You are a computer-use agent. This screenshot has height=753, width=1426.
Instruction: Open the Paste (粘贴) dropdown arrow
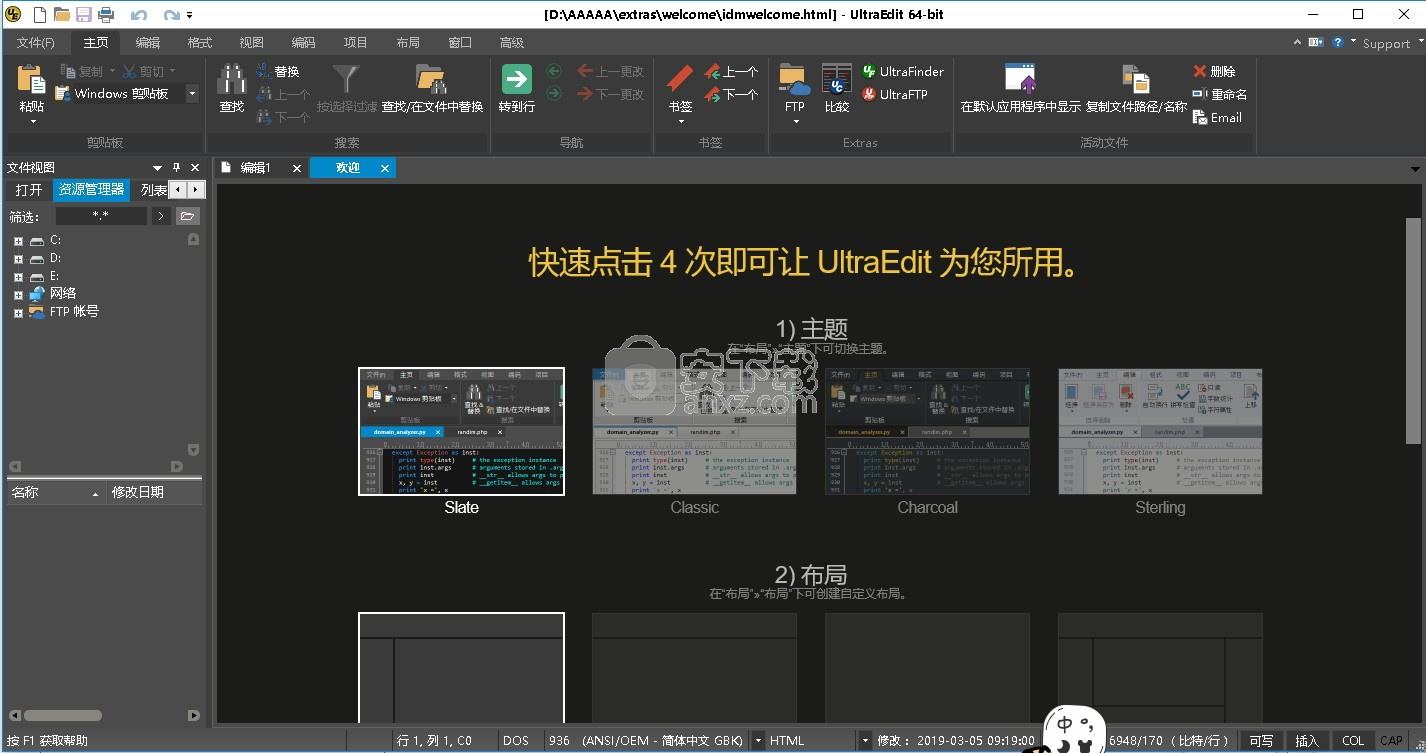click(x=32, y=122)
